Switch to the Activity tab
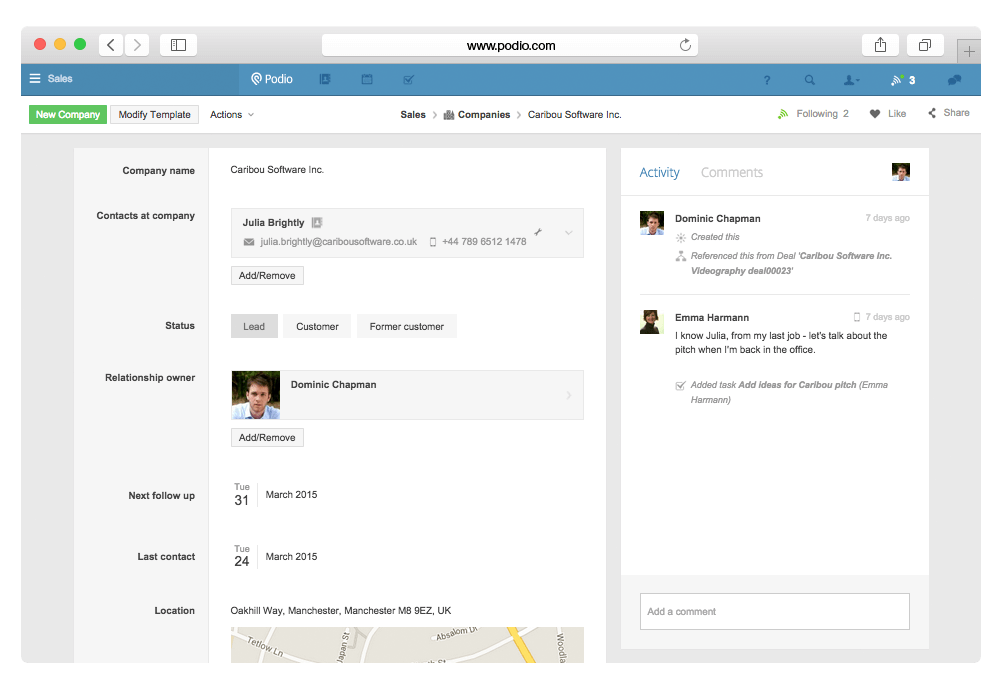 (659, 172)
